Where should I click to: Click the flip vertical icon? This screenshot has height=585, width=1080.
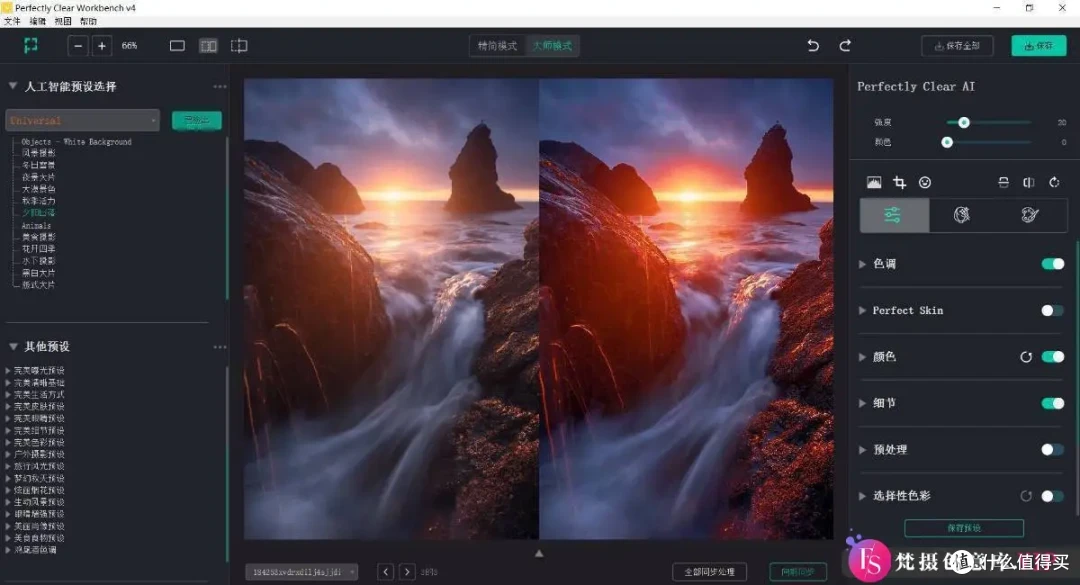pos(1004,182)
